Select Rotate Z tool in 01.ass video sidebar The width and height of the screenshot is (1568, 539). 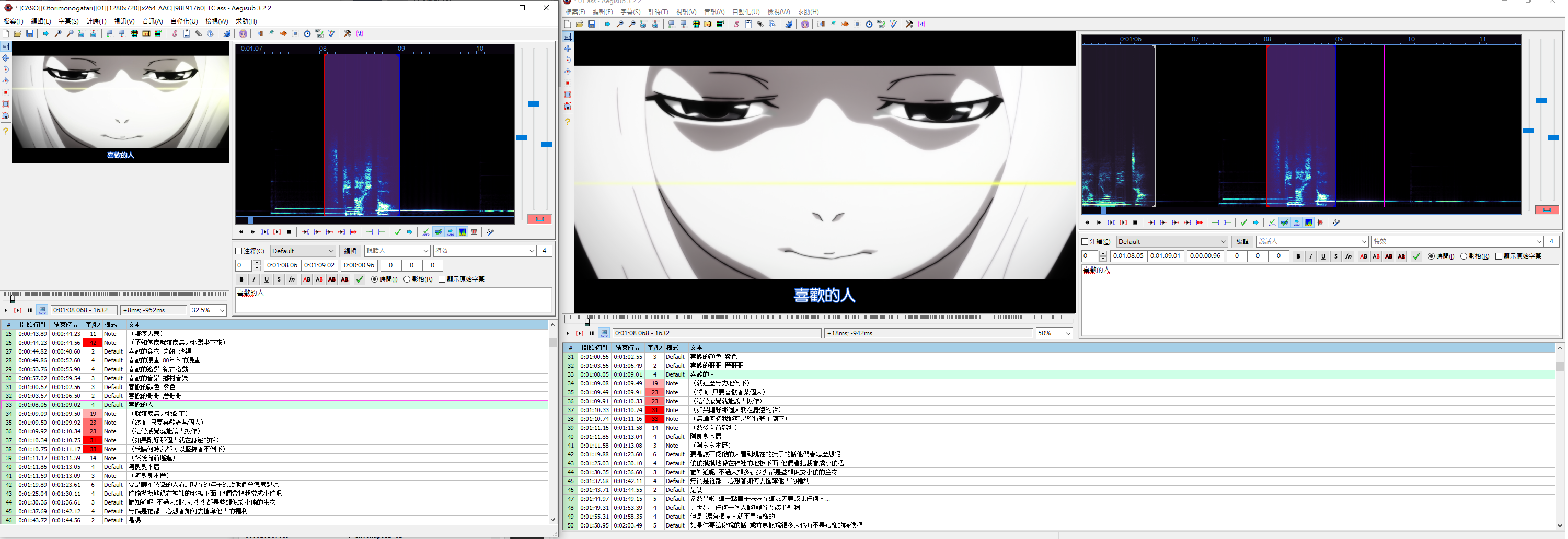pos(567,60)
